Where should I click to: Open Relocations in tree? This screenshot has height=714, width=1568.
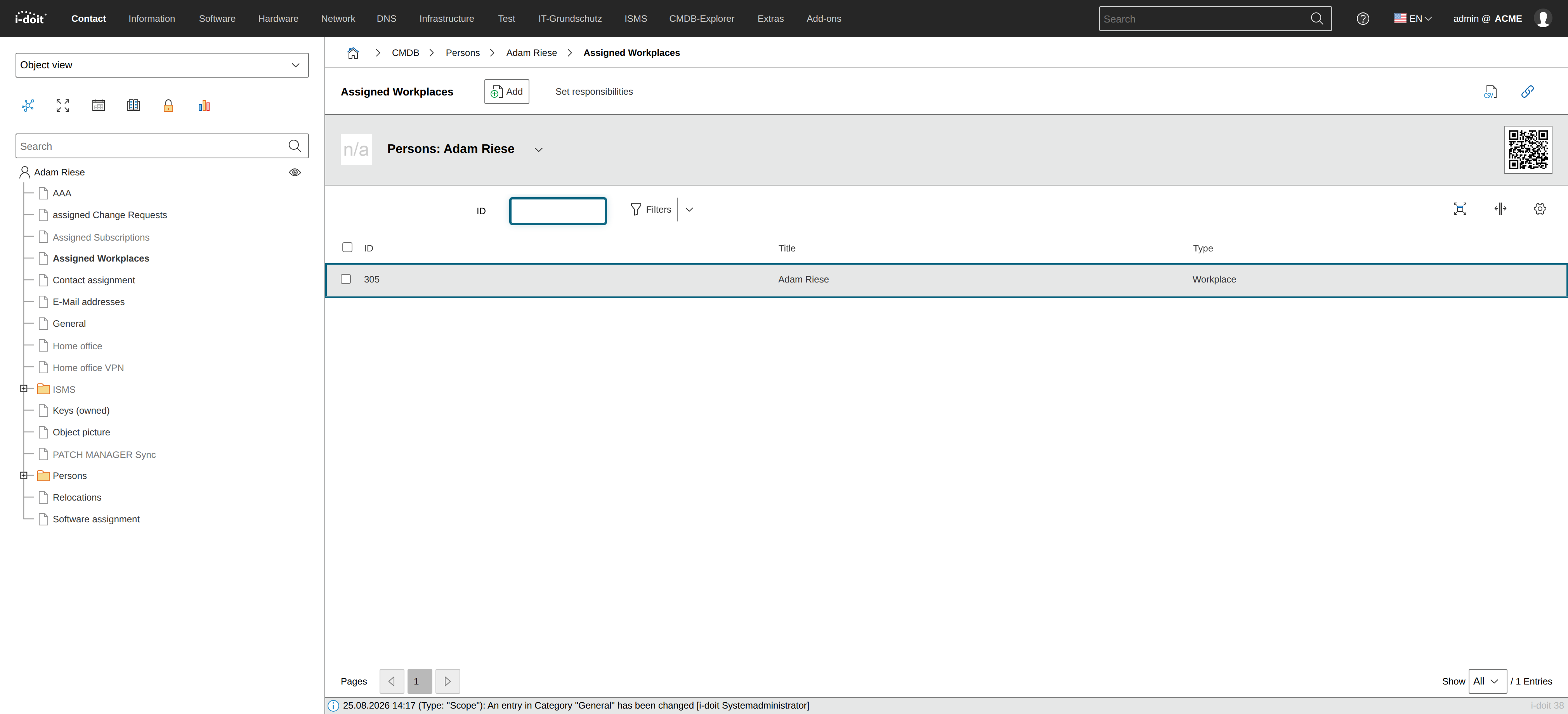click(77, 497)
